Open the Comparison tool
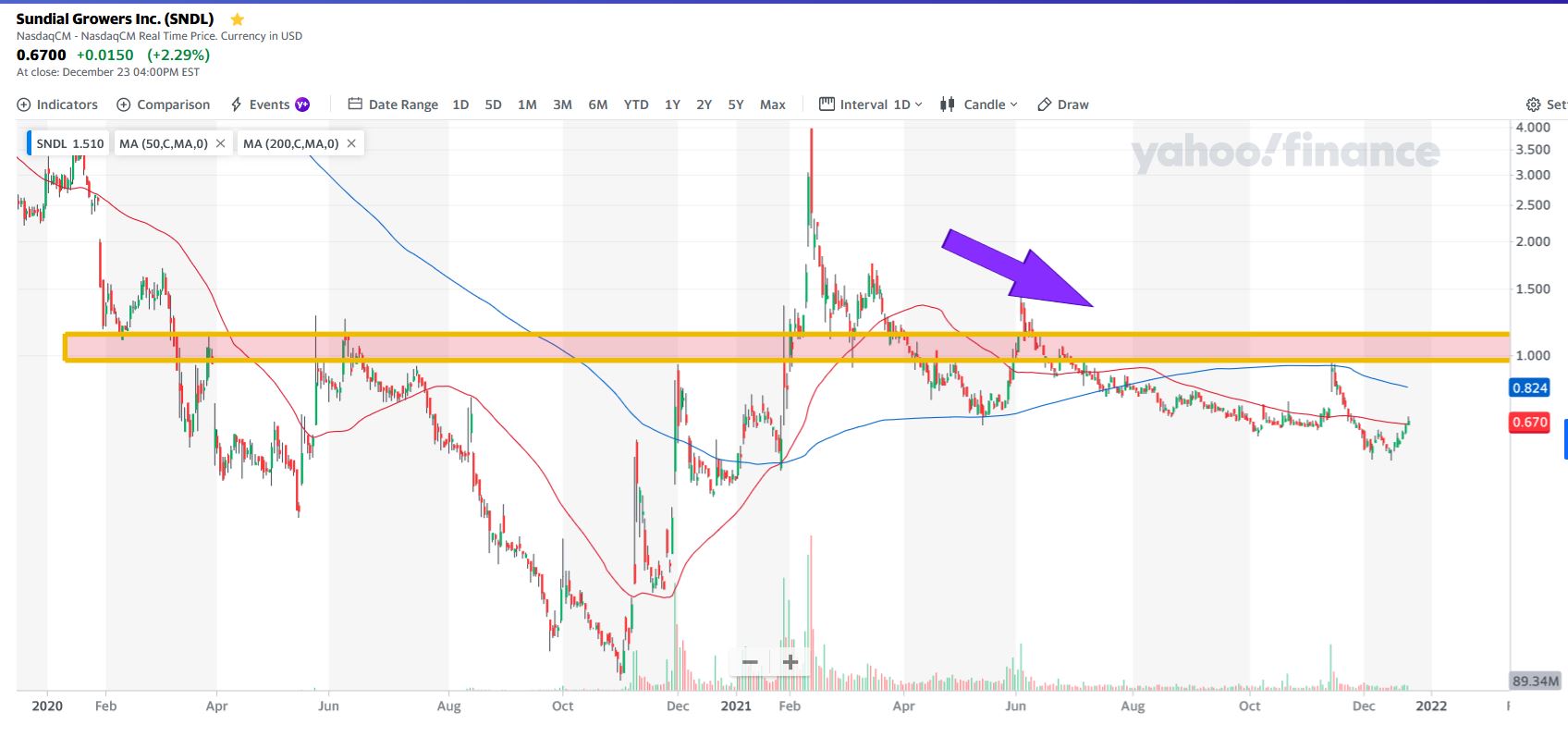 (x=163, y=104)
